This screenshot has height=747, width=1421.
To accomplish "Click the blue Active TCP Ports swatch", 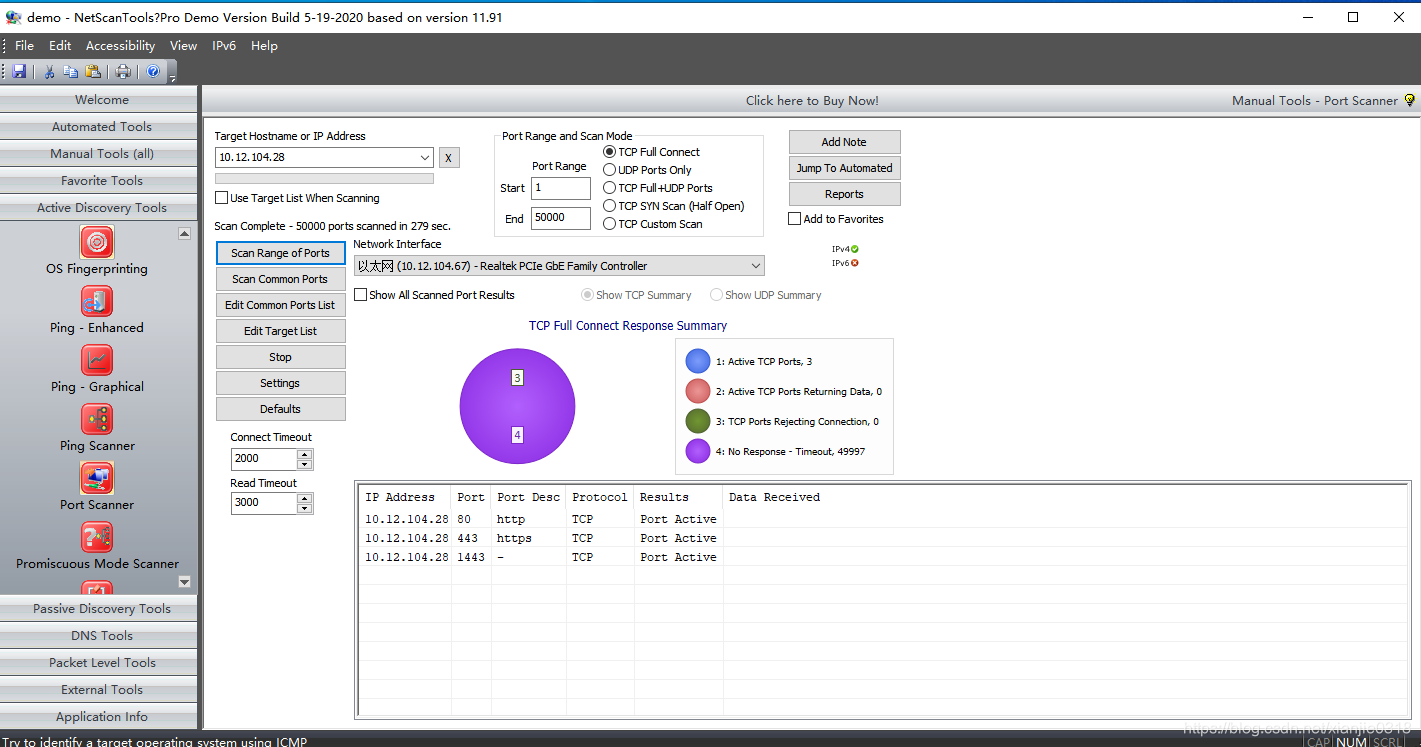I will 698,361.
